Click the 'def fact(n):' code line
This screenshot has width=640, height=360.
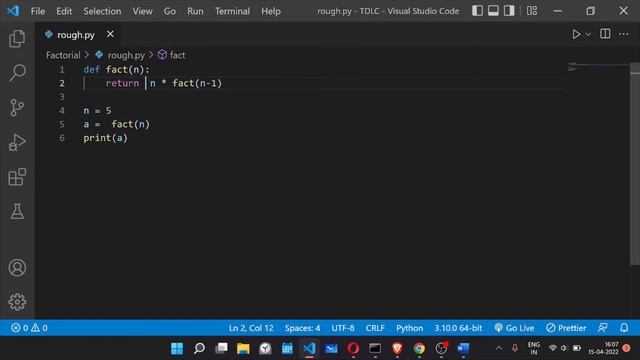116,70
